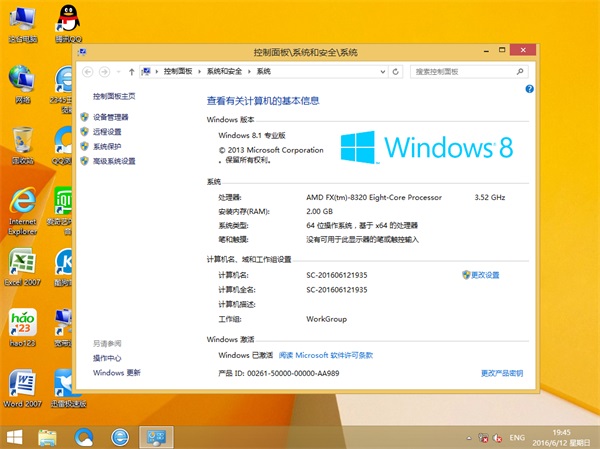Open 设备管理器 (Device Manager) link
The image size is (600, 449).
(x=110, y=117)
